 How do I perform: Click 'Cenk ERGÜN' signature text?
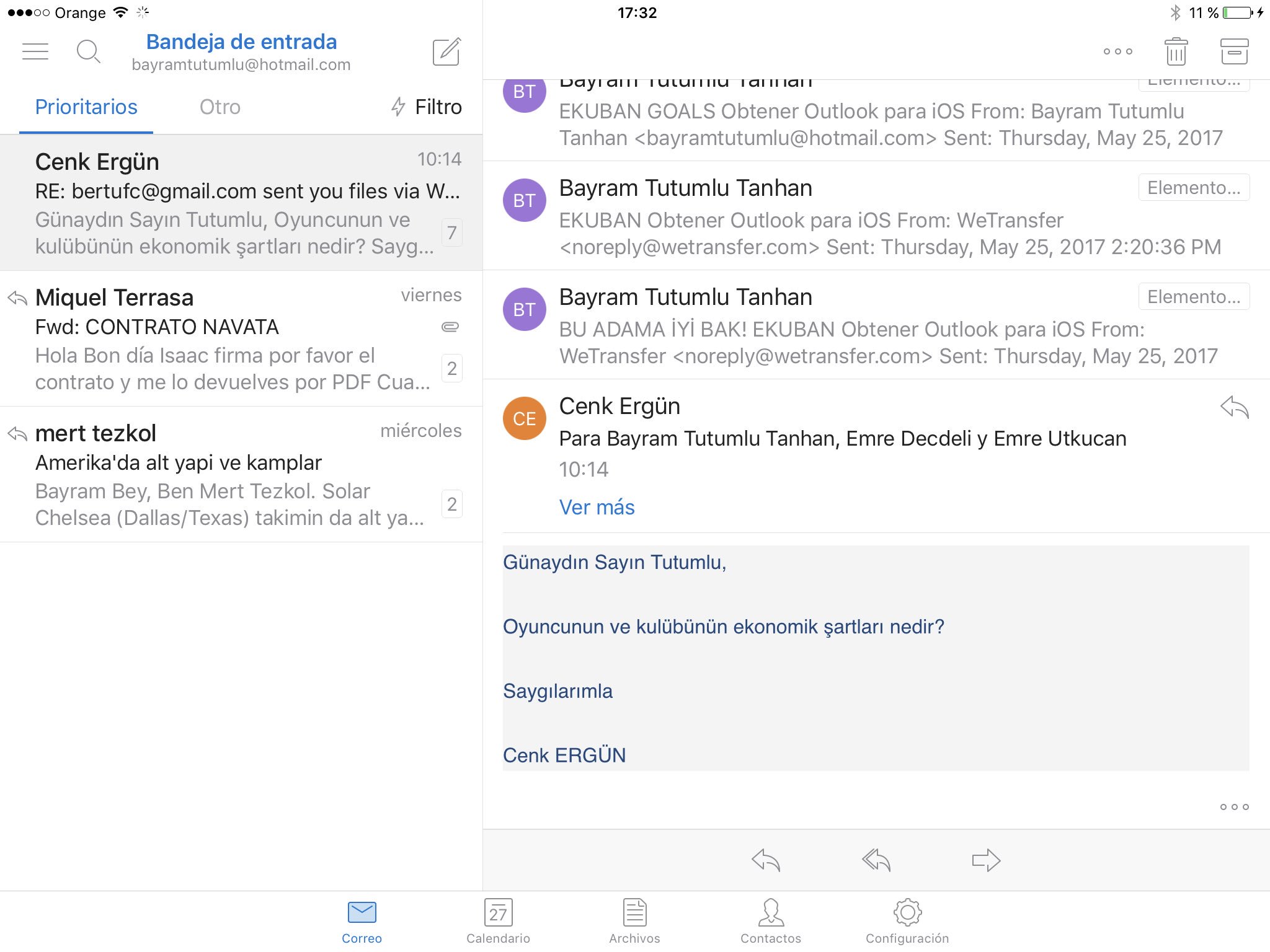(x=564, y=756)
